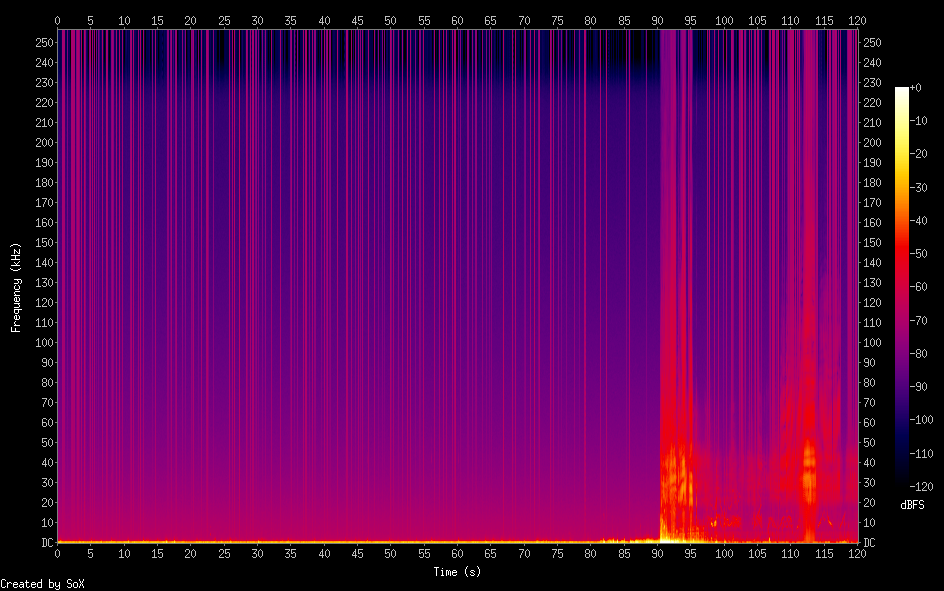Click the 30 second tick on top time axis

click(257, 19)
